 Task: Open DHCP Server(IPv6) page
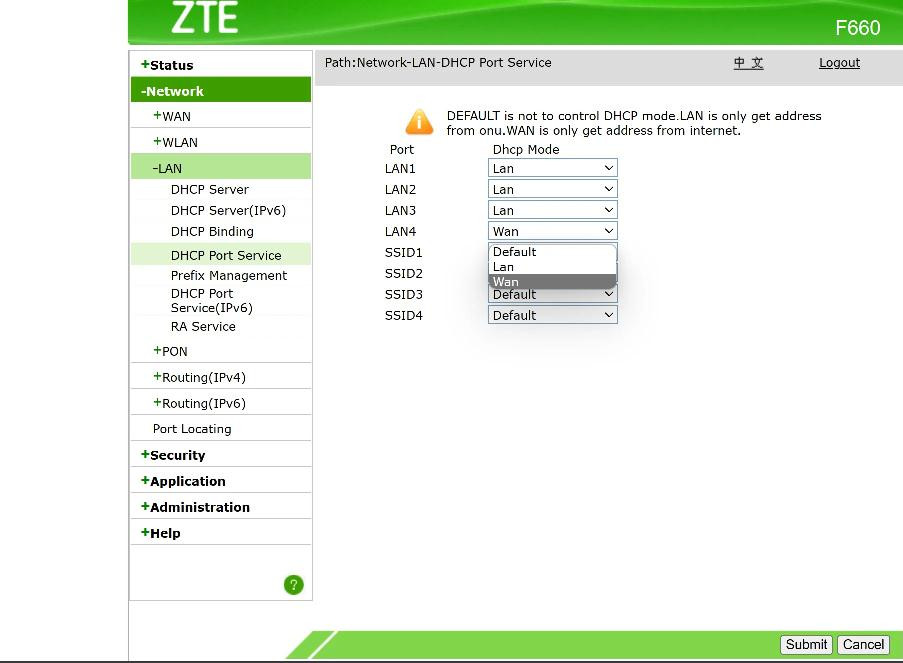click(228, 210)
